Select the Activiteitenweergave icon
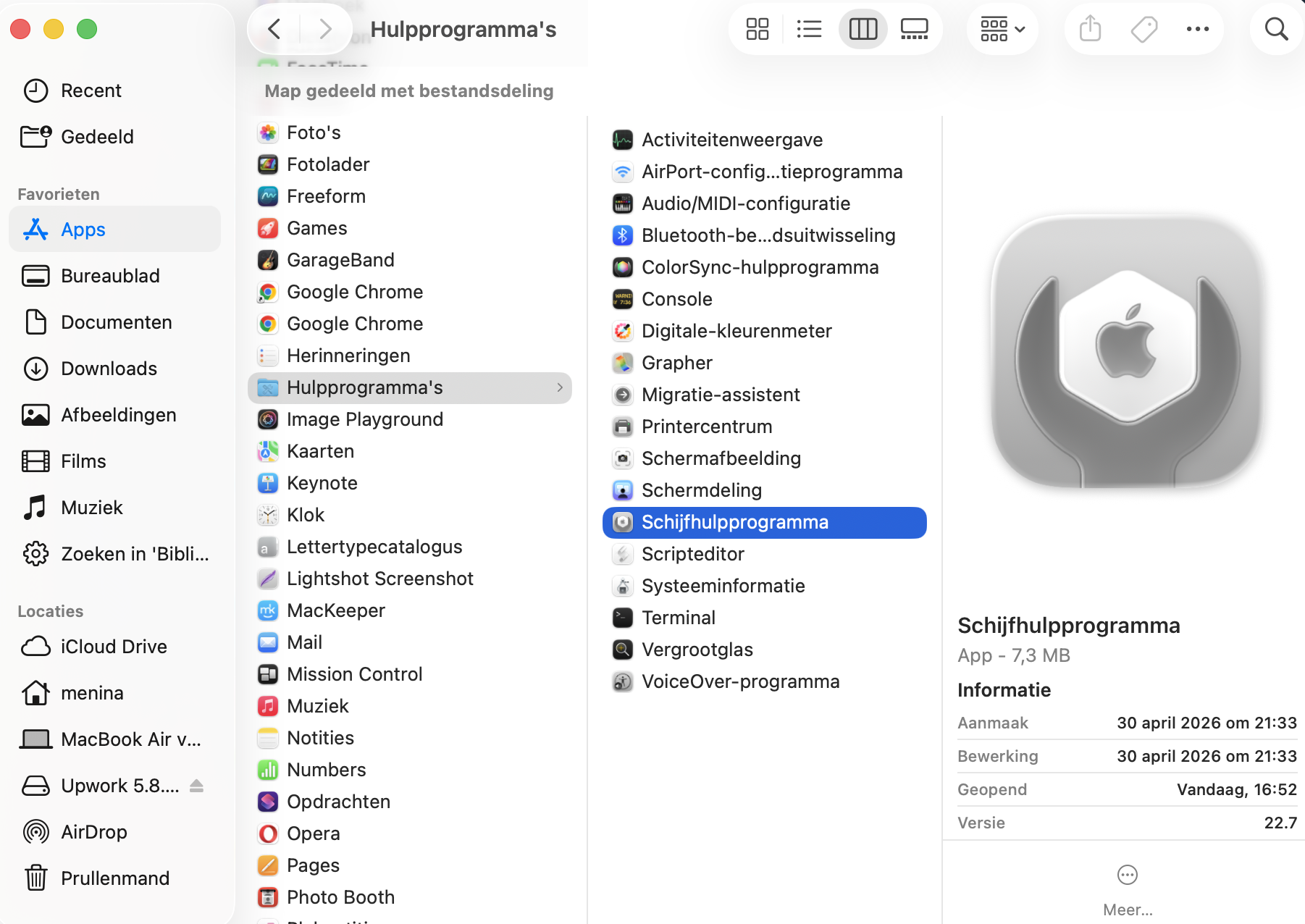1305x924 pixels. (623, 140)
